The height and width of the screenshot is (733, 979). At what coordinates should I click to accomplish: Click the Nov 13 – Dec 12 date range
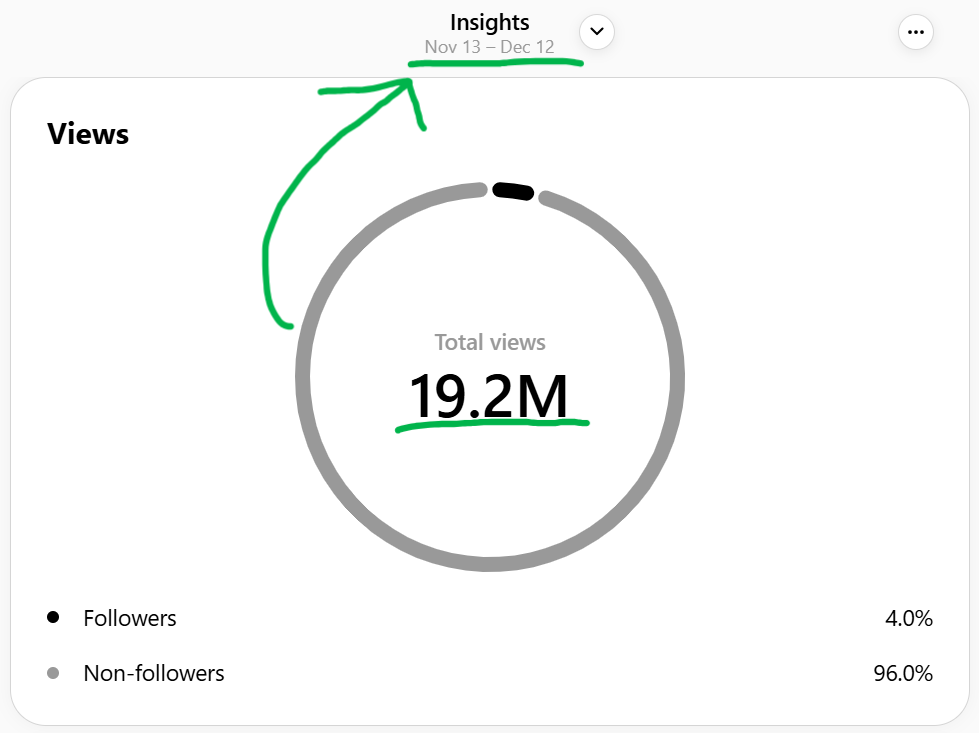click(x=489, y=47)
